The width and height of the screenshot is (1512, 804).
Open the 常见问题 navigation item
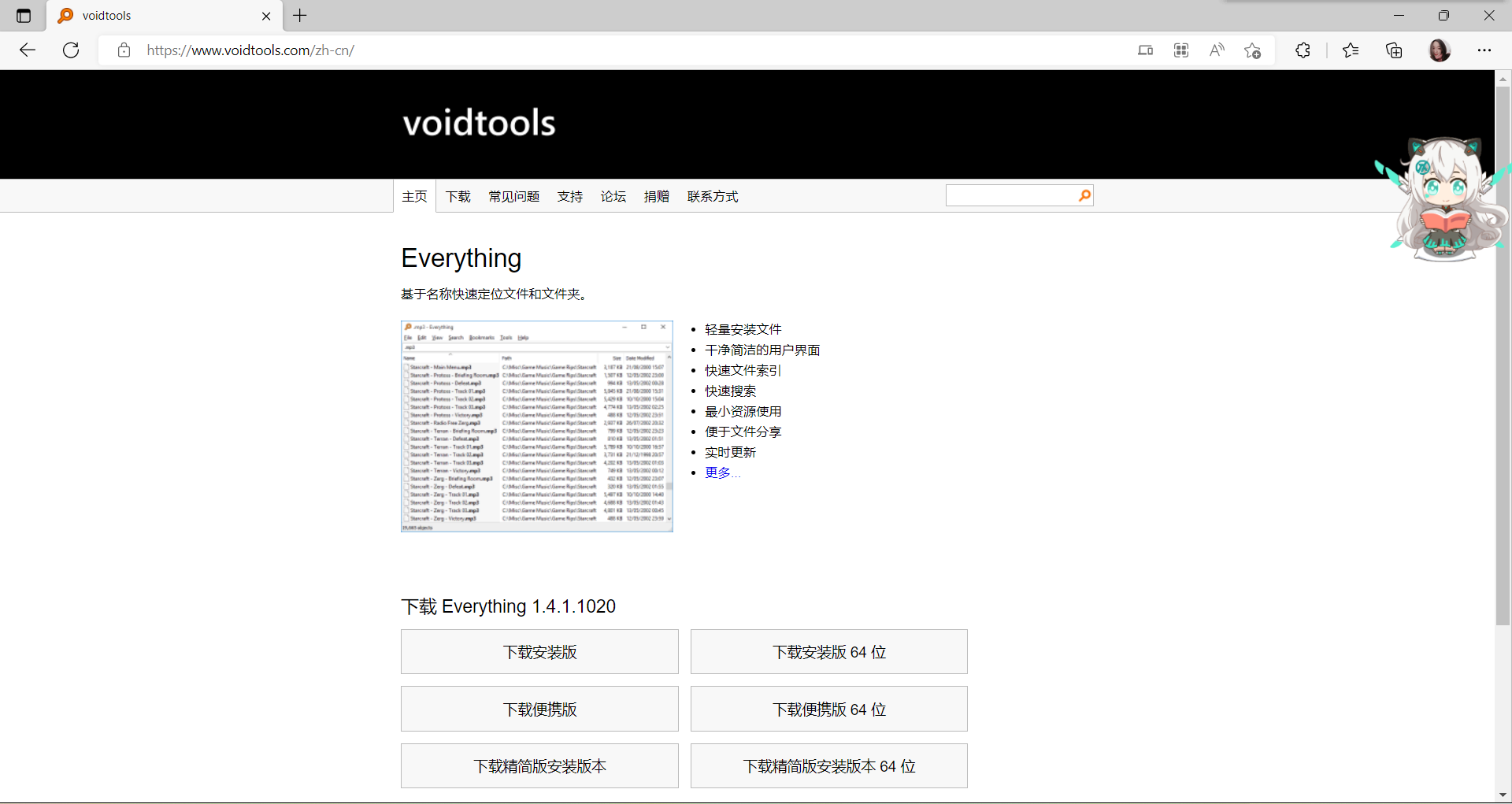tap(514, 196)
